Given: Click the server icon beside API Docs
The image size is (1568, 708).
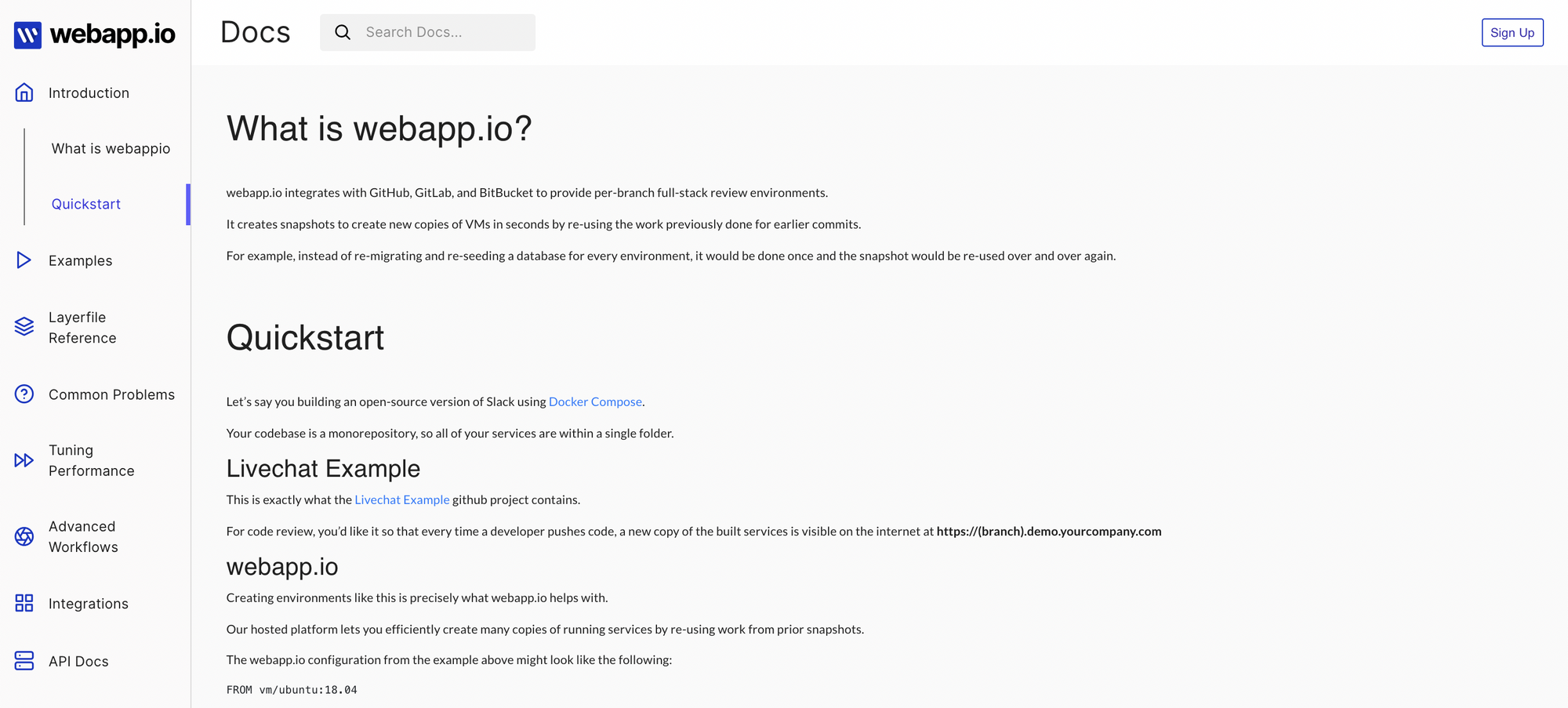Looking at the screenshot, I should 24,661.
